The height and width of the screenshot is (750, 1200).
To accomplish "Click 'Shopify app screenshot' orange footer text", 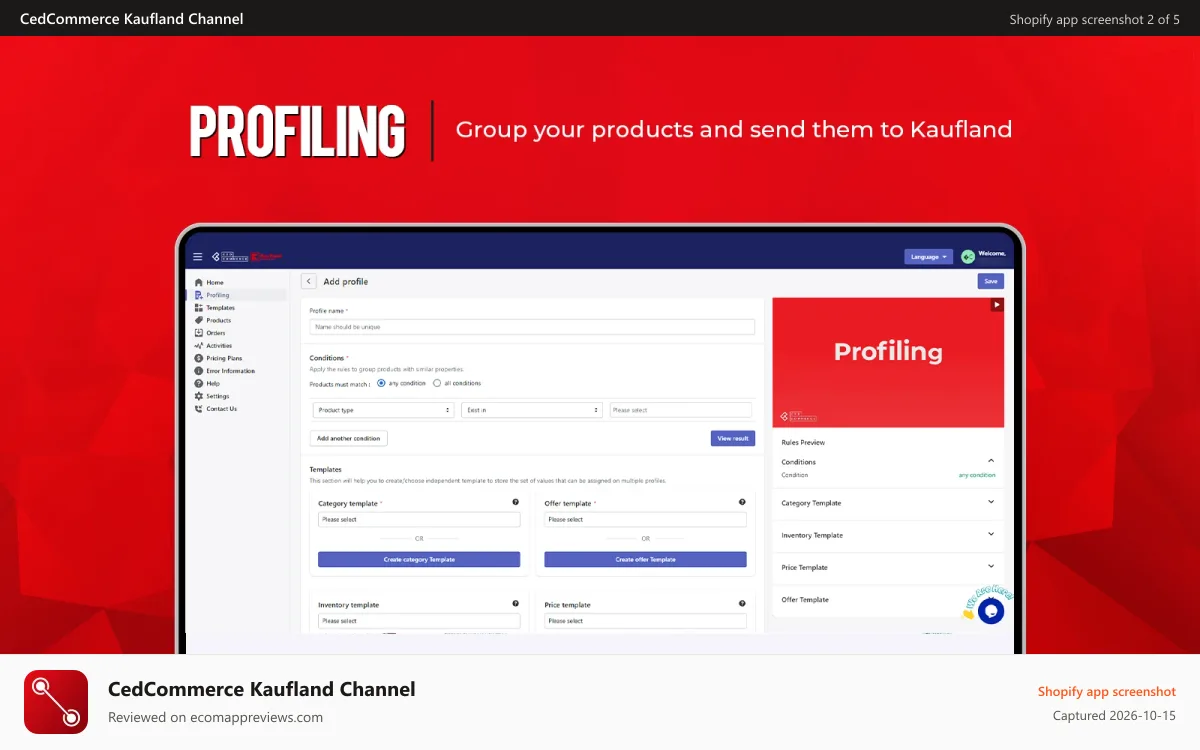I will coord(1107,691).
